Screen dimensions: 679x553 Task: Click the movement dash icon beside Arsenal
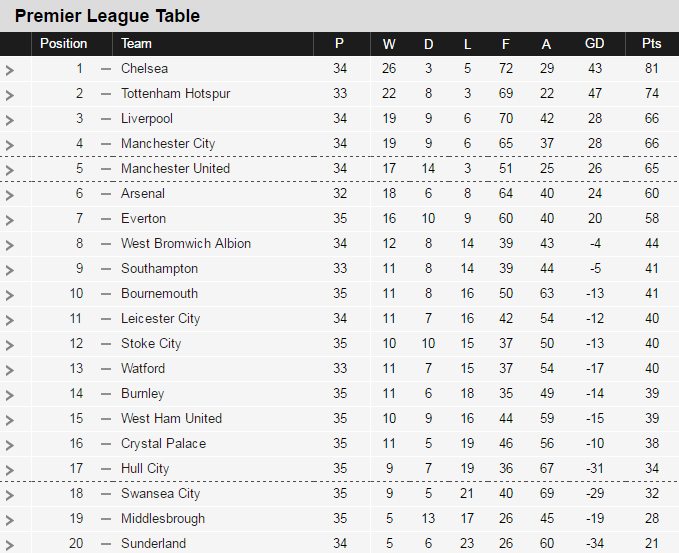[106, 194]
